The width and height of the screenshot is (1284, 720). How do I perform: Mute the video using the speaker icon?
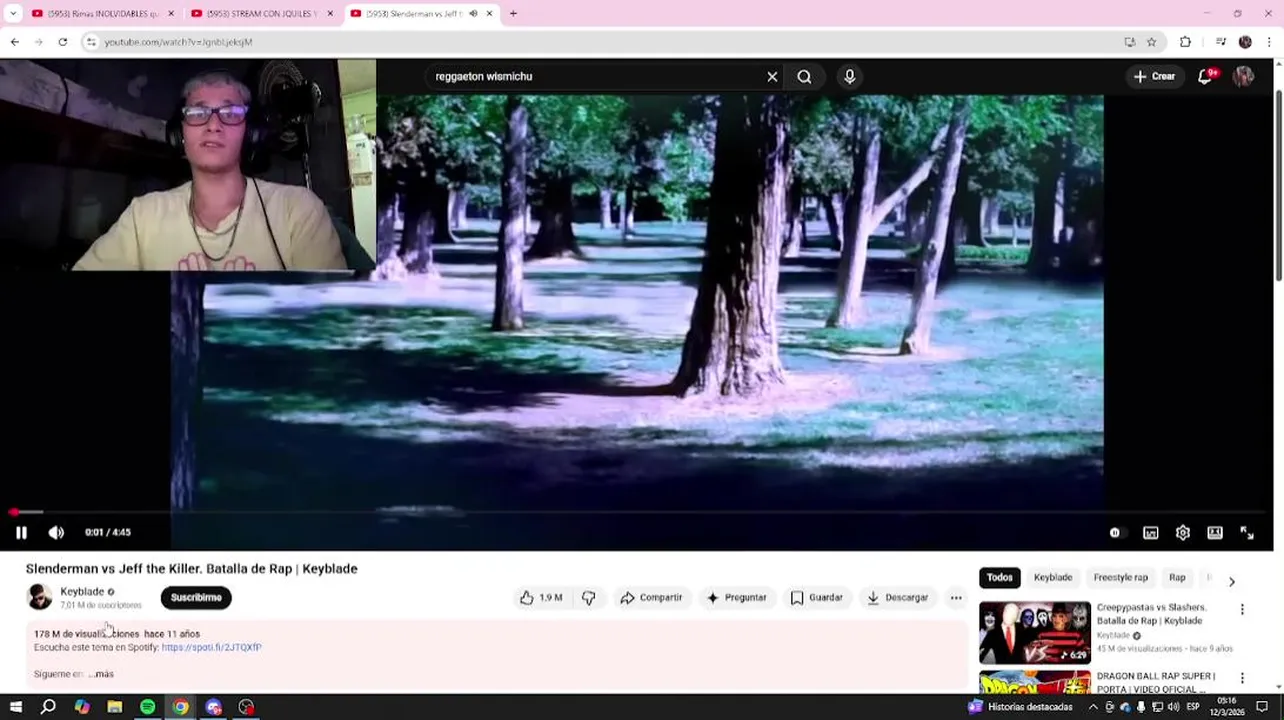[x=56, y=532]
